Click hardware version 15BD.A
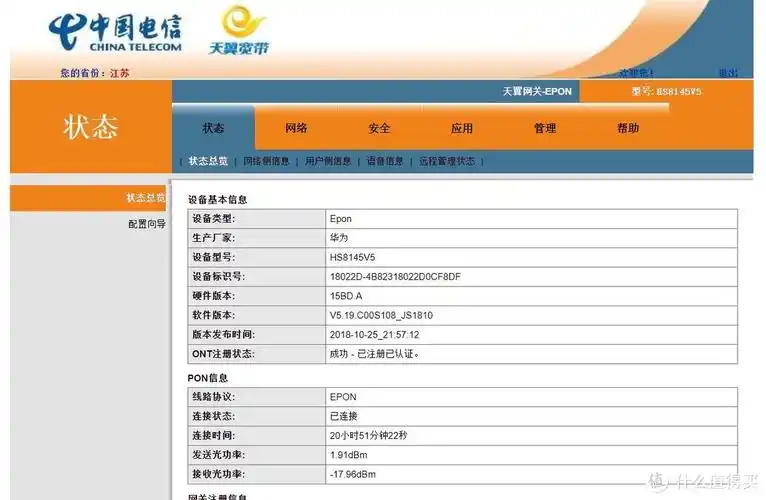 point(346,296)
